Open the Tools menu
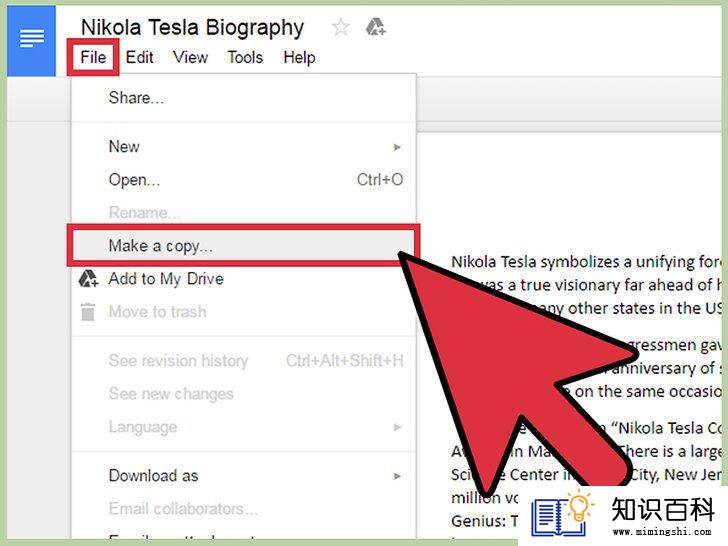728x546 pixels. pos(245,57)
